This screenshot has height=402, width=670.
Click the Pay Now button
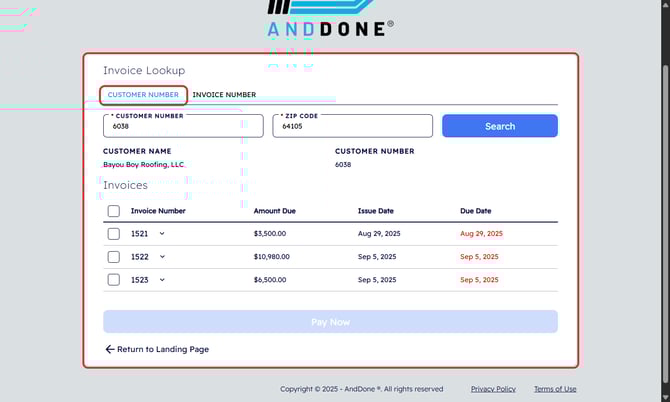[x=330, y=322]
